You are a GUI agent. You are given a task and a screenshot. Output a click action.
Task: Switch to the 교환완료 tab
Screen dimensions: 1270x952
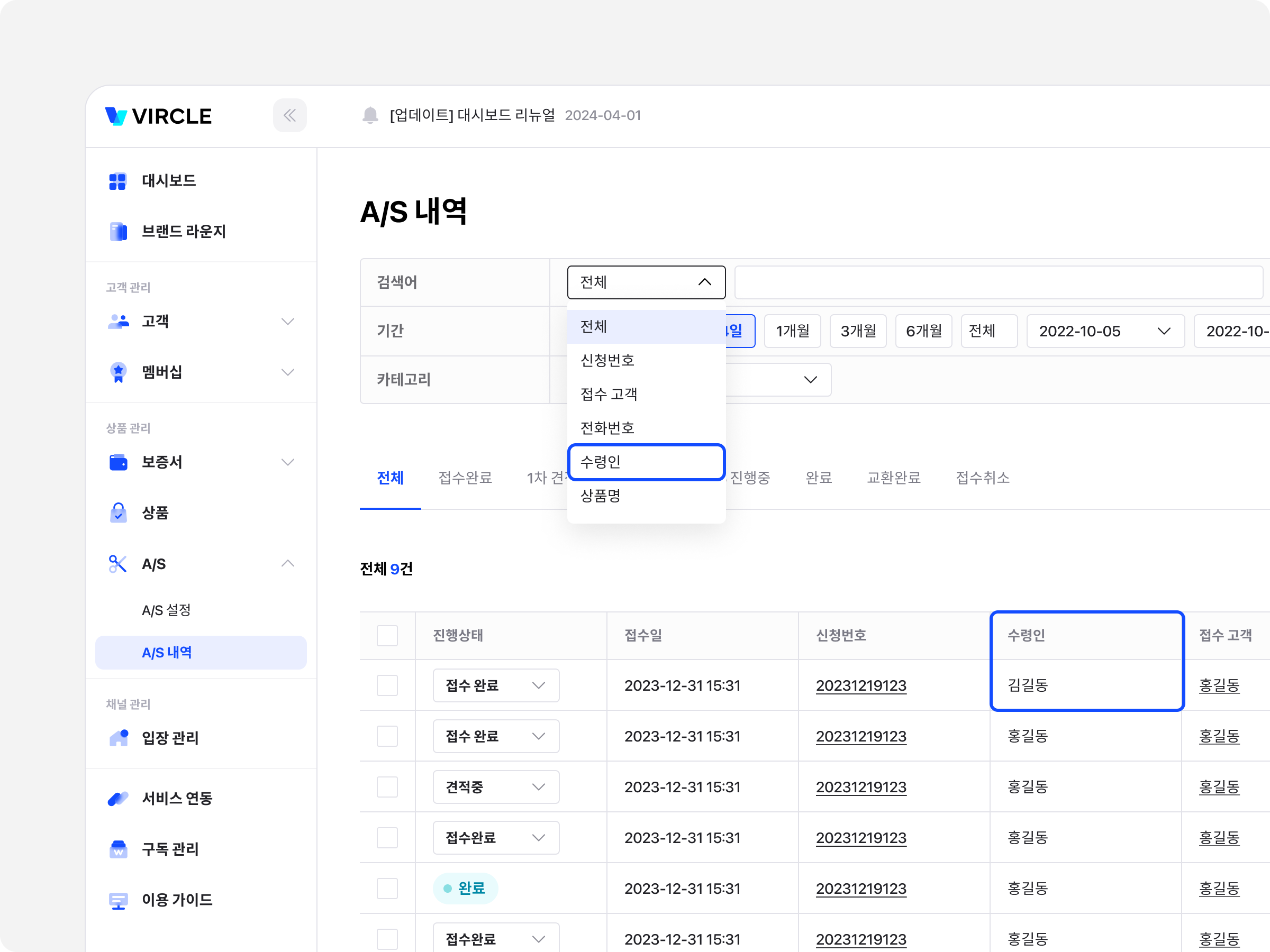[893, 478]
